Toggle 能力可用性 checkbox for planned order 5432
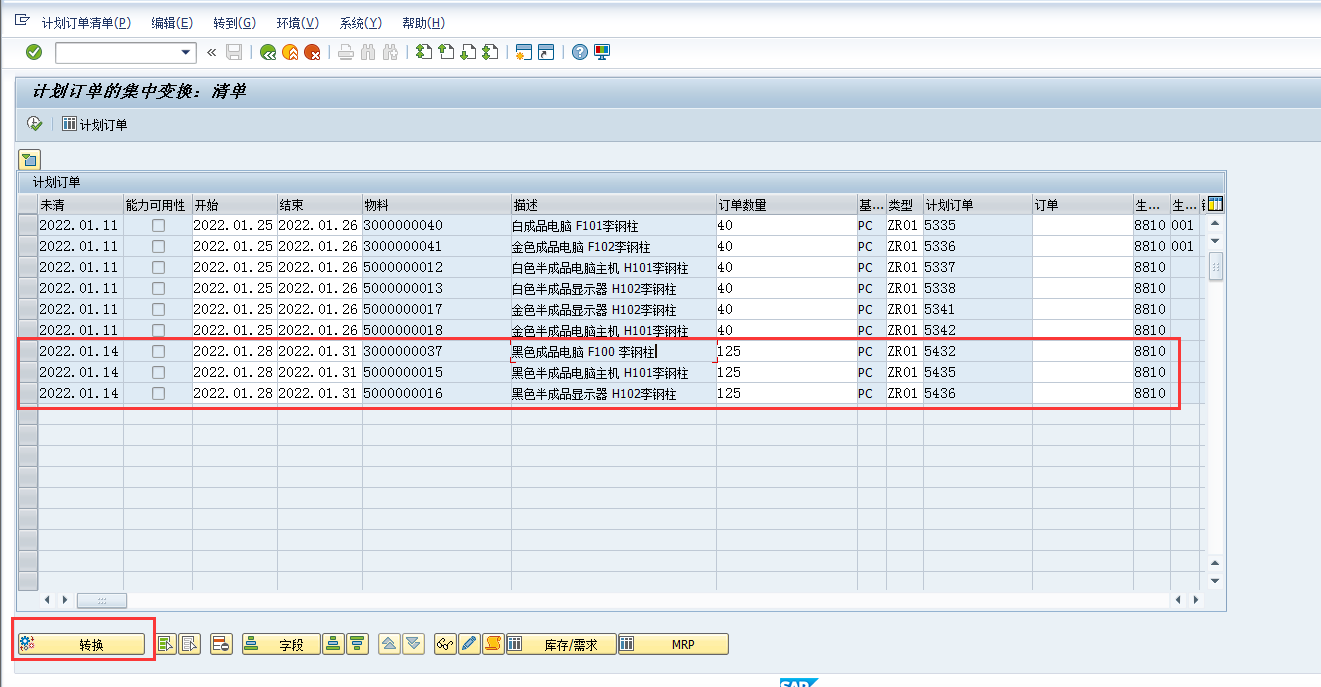1321x687 pixels. click(x=156, y=351)
